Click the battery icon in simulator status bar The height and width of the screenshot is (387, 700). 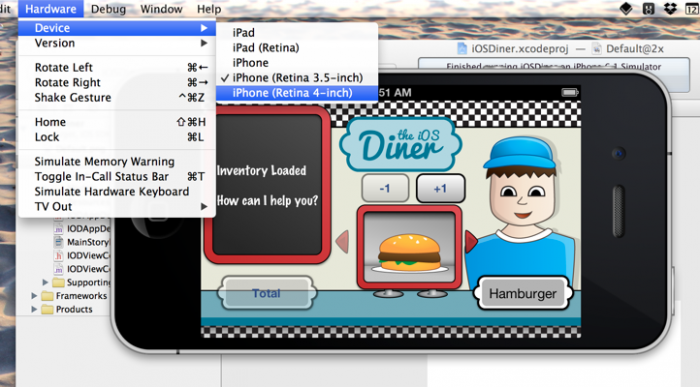click(x=570, y=92)
